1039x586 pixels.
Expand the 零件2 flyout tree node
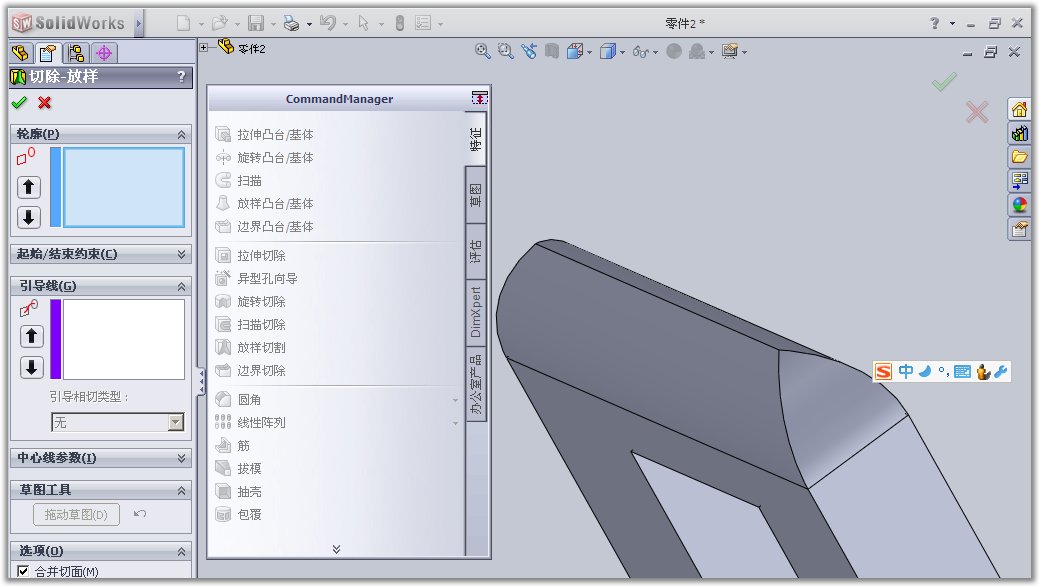tap(204, 47)
